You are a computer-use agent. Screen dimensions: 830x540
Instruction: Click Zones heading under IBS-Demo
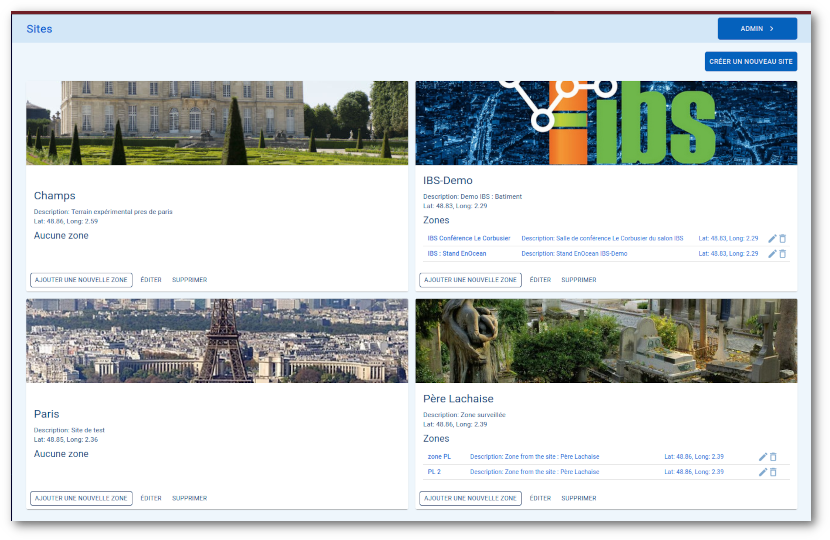click(x=436, y=220)
